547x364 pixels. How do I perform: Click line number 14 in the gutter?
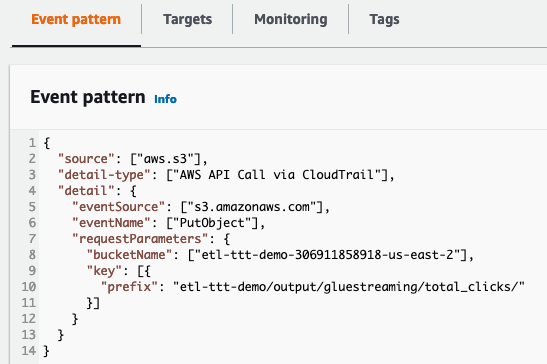[29, 351]
